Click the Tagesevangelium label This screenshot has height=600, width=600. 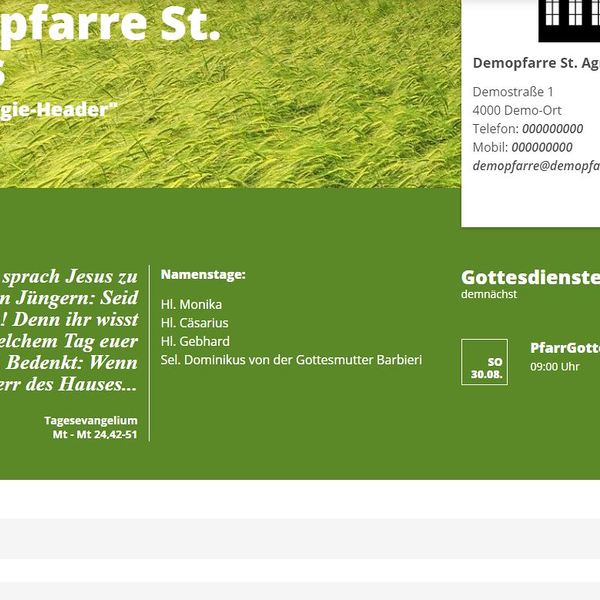[x=91, y=421]
